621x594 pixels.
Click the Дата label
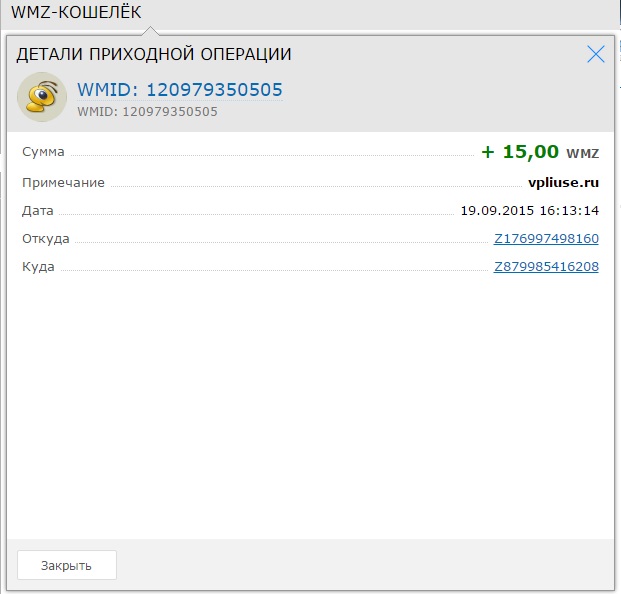[38, 211]
